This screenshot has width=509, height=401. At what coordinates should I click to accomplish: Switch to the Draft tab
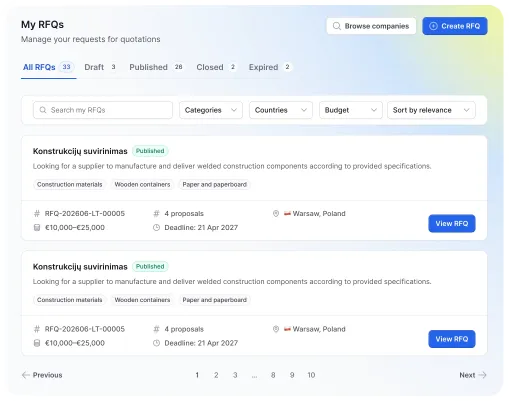[x=100, y=67]
